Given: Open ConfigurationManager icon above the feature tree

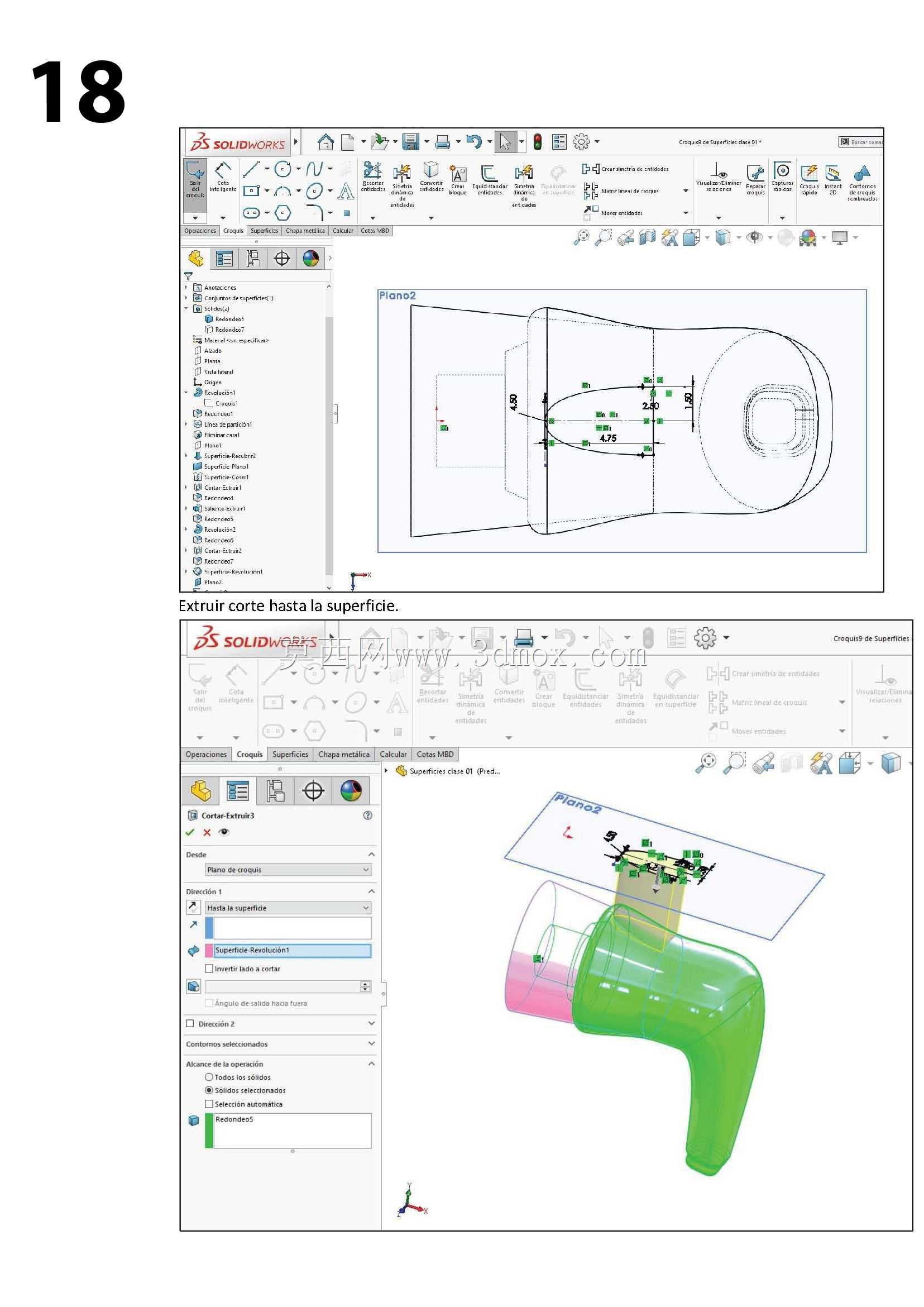Looking at the screenshot, I should [253, 259].
